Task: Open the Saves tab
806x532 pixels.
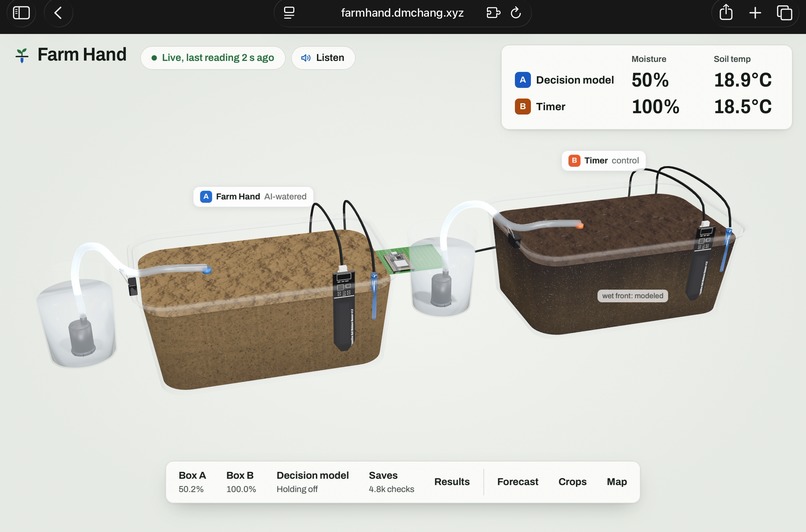Action: coord(391,482)
